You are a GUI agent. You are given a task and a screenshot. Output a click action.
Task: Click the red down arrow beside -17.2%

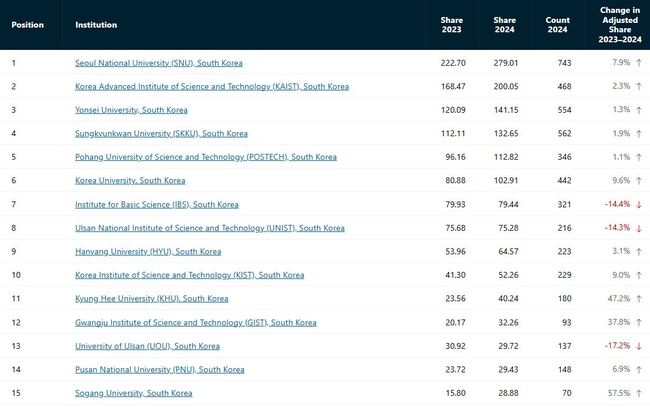tap(639, 346)
